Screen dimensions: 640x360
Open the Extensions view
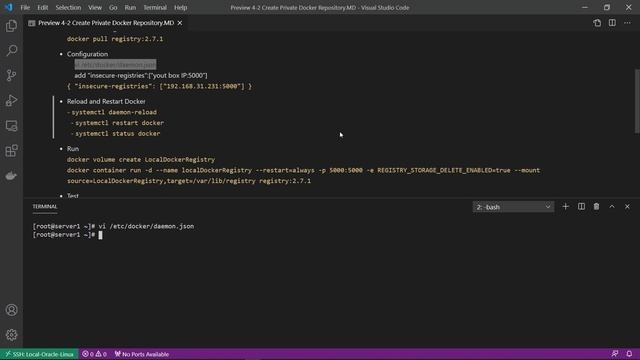coord(11,151)
